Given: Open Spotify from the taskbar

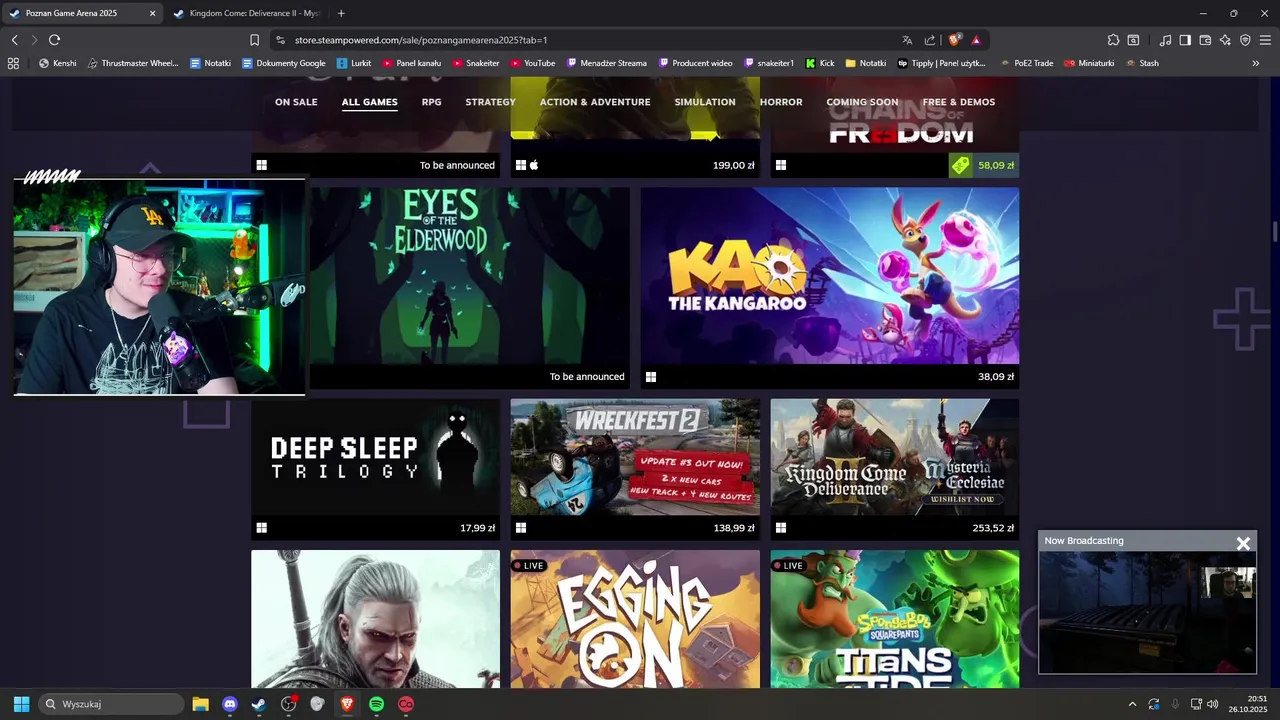Looking at the screenshot, I should tap(376, 704).
